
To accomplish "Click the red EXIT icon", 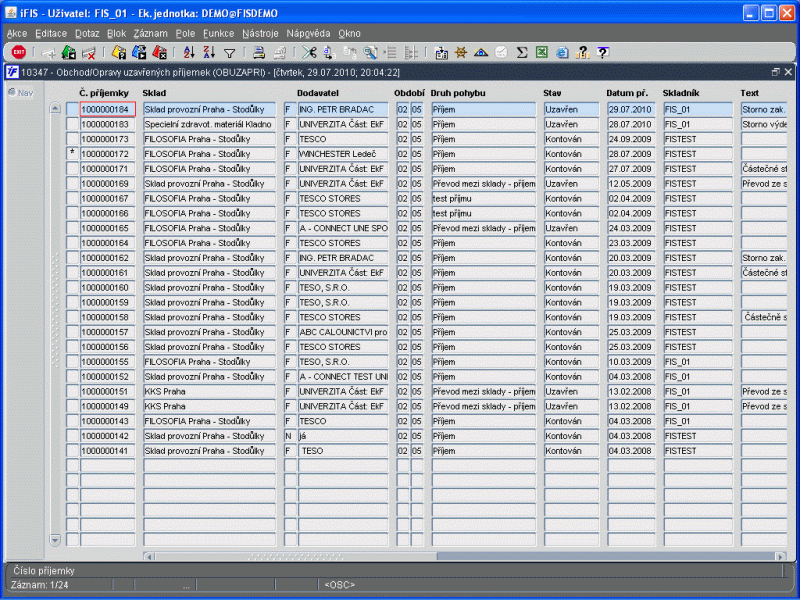I will tap(19, 52).
